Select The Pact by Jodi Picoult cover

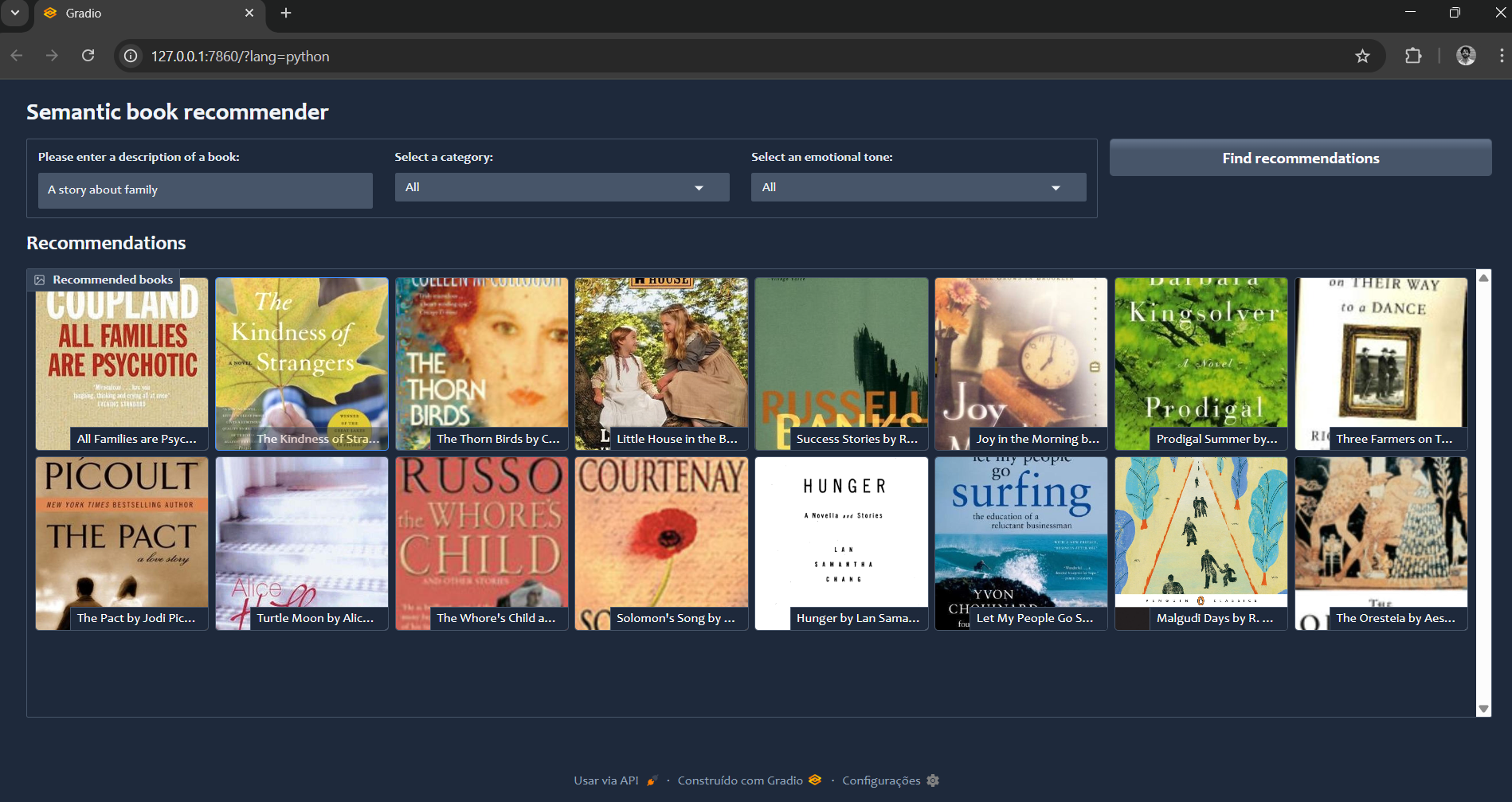point(122,543)
